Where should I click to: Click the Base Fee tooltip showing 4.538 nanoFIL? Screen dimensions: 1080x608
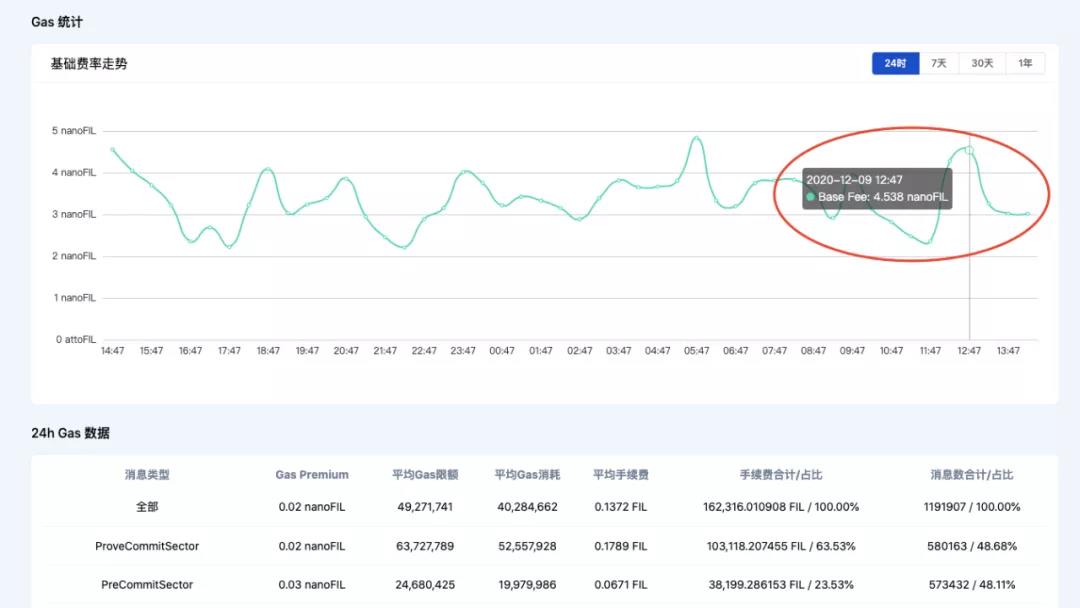(x=878, y=189)
